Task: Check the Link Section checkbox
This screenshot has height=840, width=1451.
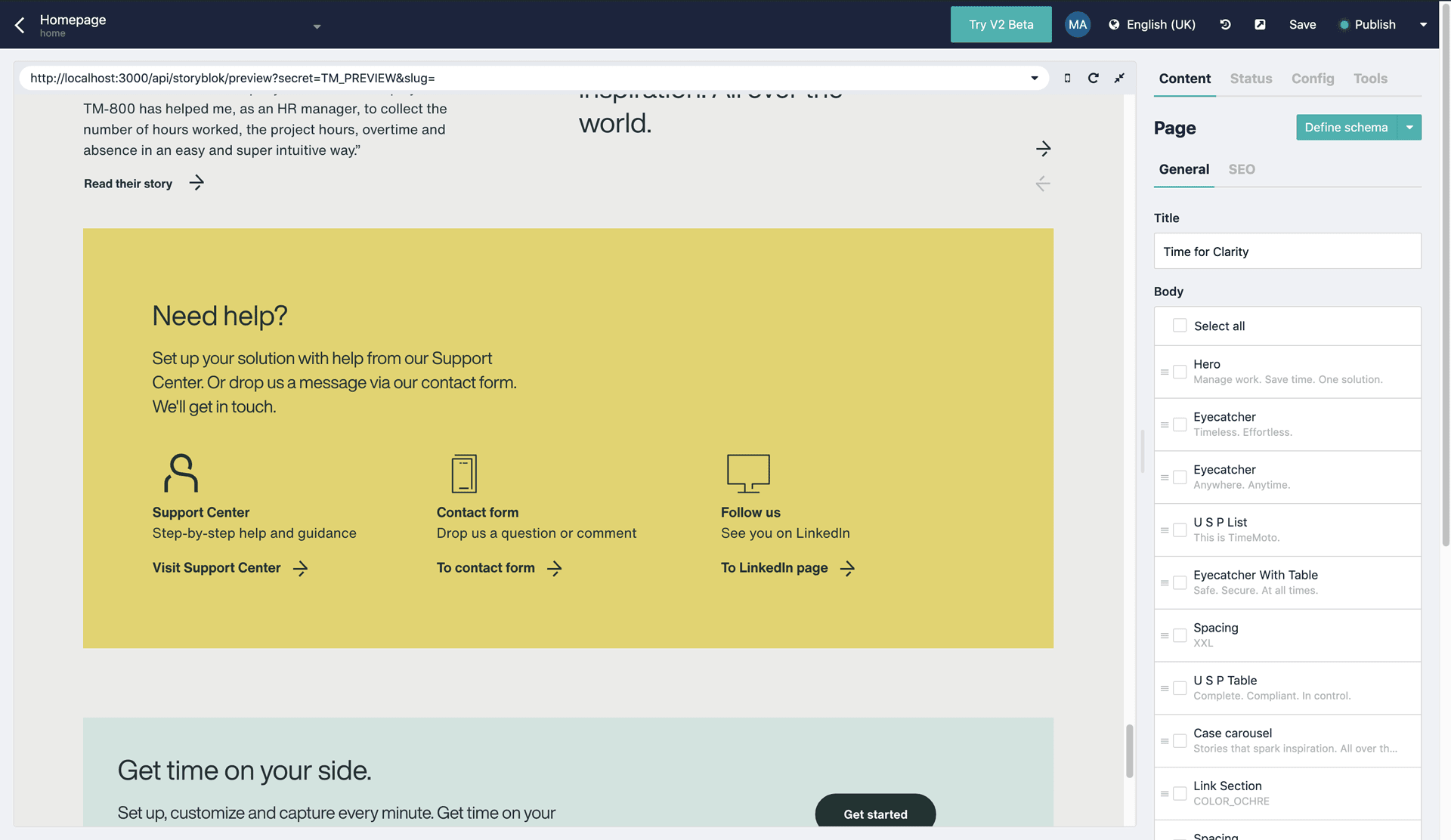Action: coord(1179,793)
